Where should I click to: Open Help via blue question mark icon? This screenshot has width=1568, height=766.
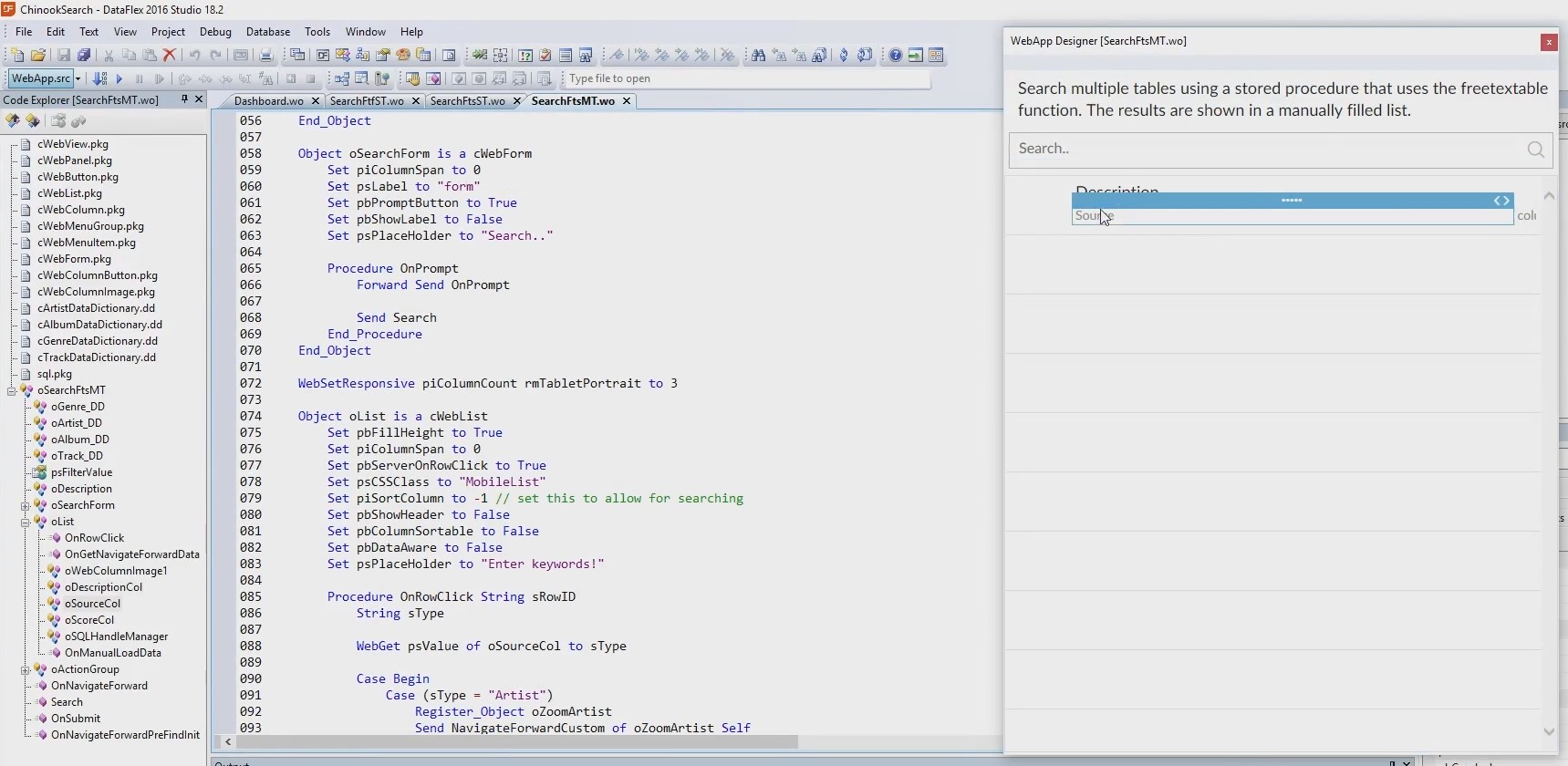(895, 56)
